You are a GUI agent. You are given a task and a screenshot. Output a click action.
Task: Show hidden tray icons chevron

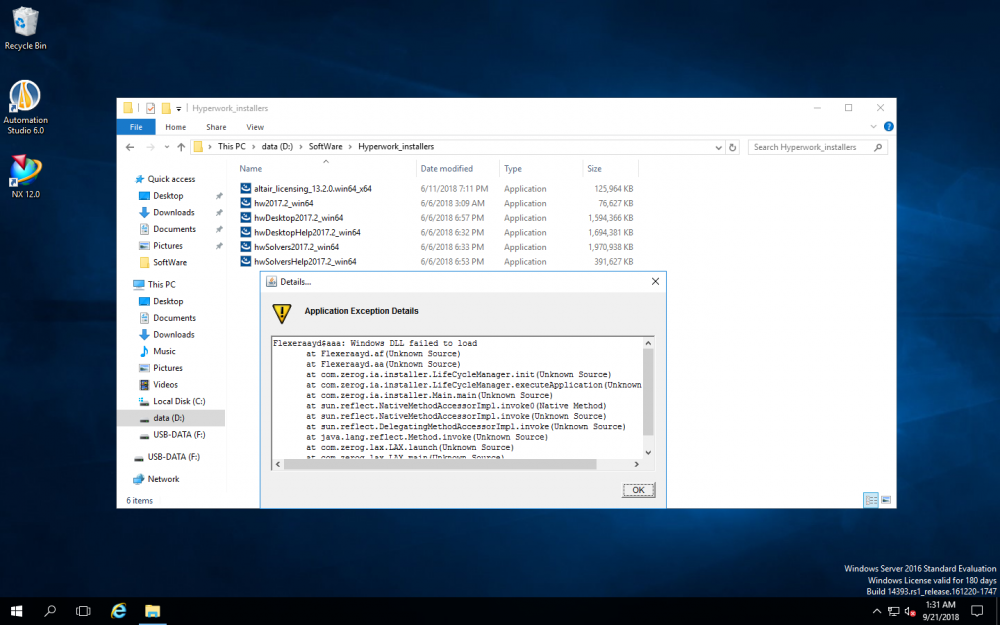(x=877, y=612)
